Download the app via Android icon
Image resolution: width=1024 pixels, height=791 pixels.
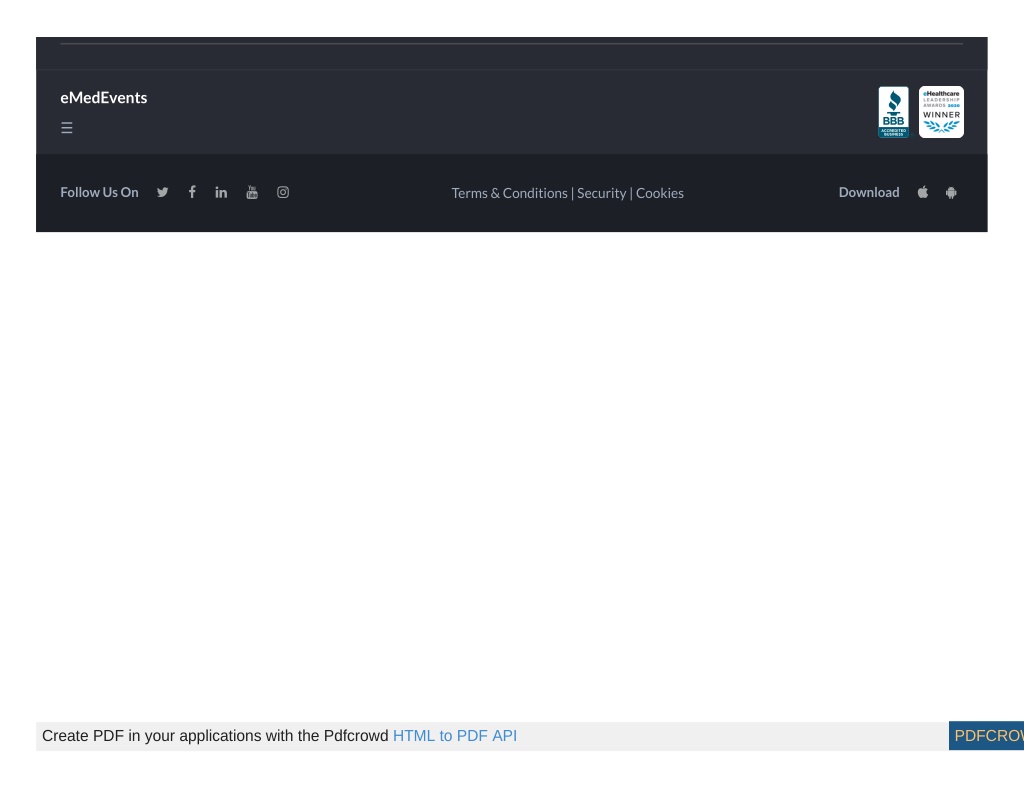951,193
